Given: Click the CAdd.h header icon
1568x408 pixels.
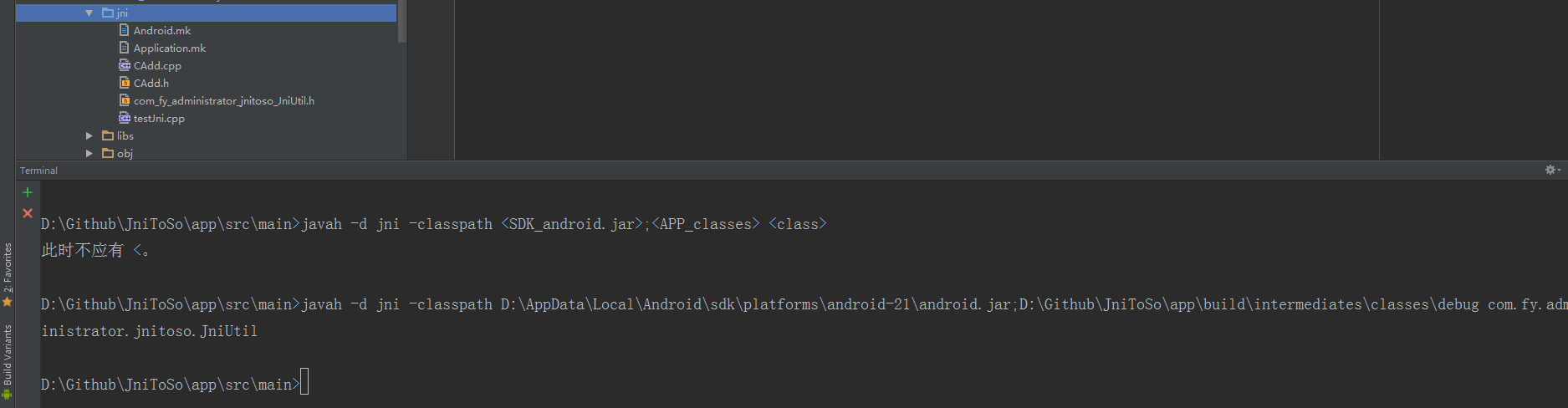Looking at the screenshot, I should (x=124, y=83).
